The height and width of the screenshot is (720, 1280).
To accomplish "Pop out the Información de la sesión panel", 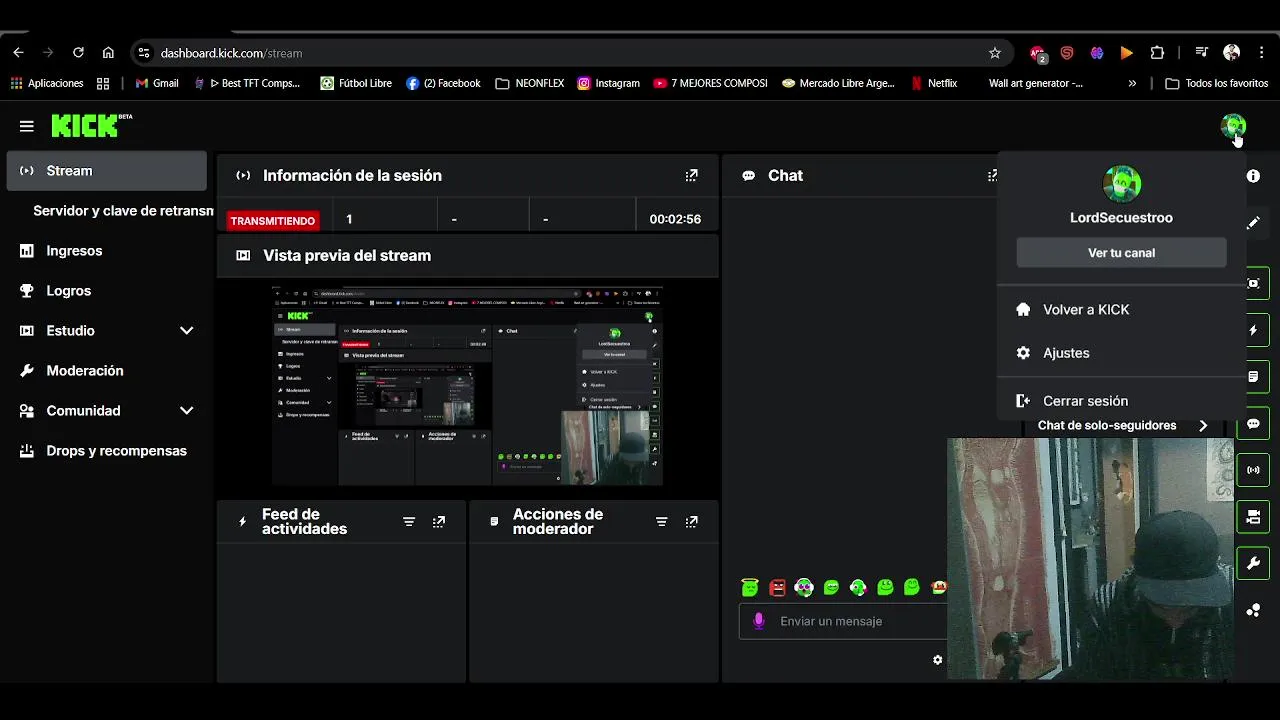I will [691, 175].
